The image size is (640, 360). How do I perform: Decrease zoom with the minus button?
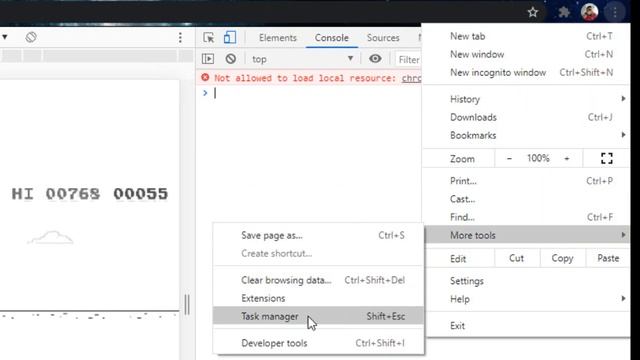click(x=509, y=158)
